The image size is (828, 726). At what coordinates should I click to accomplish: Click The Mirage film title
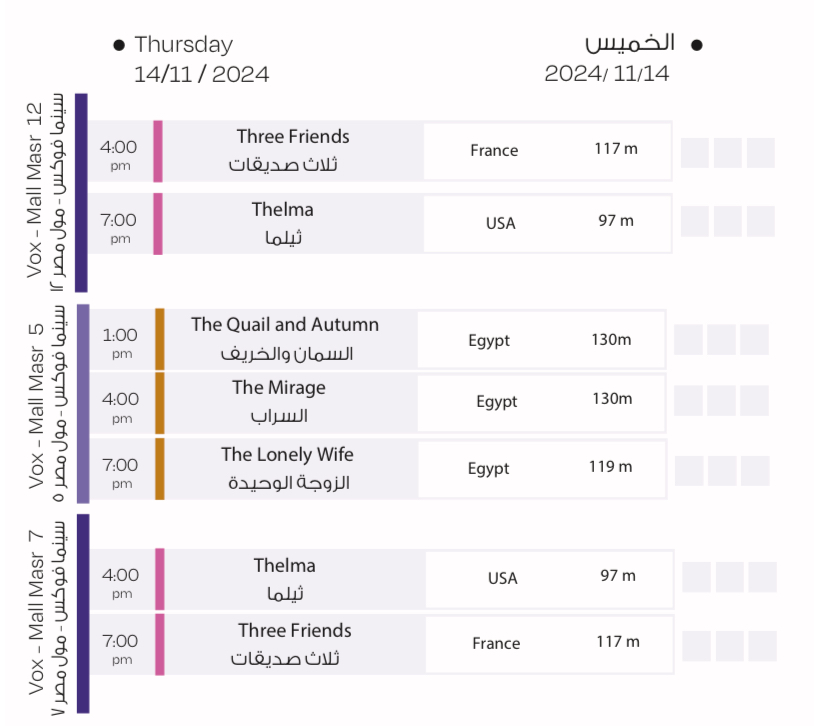pyautogui.click(x=279, y=388)
